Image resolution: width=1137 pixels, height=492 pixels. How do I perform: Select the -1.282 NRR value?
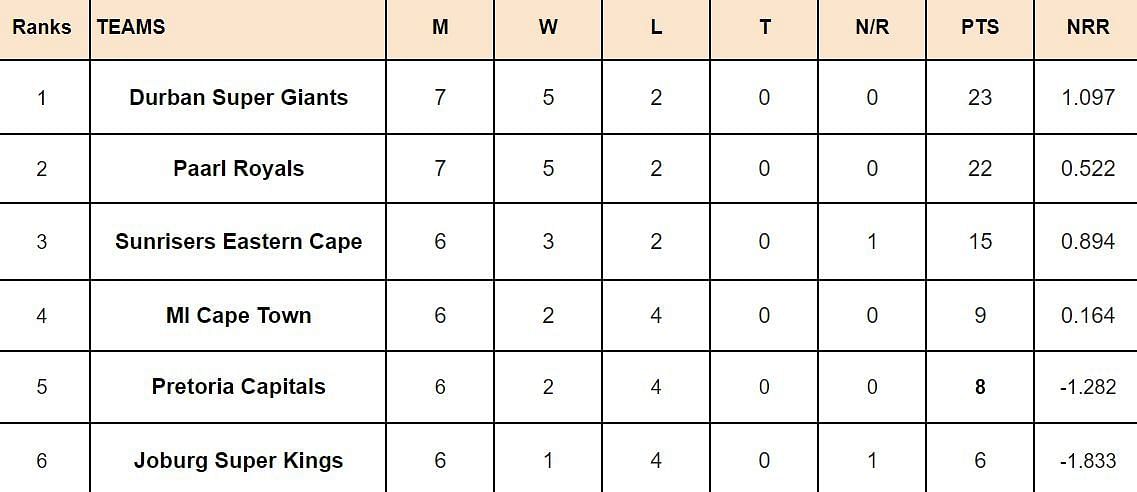point(1086,387)
